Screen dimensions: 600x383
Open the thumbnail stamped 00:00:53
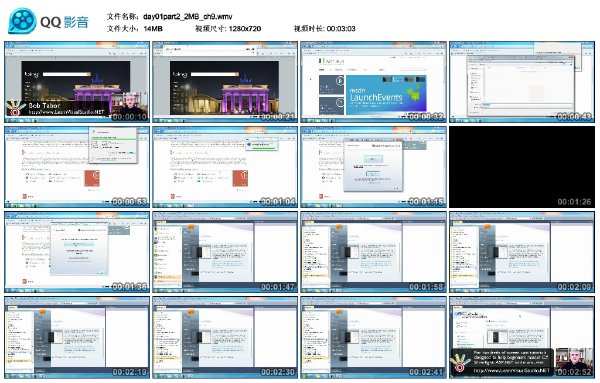click(77, 167)
